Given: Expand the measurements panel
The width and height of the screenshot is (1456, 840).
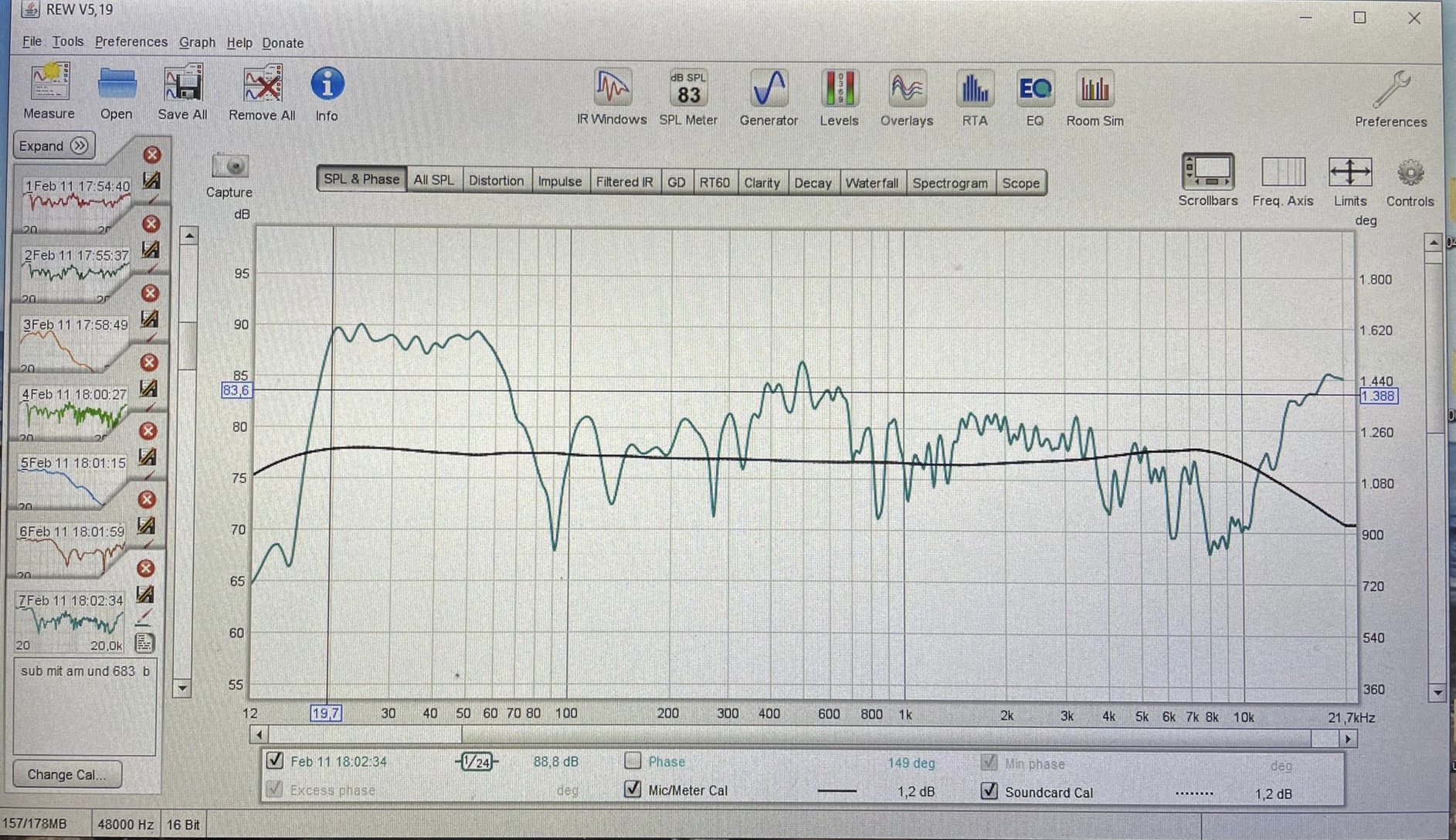Looking at the screenshot, I should tap(53, 146).
